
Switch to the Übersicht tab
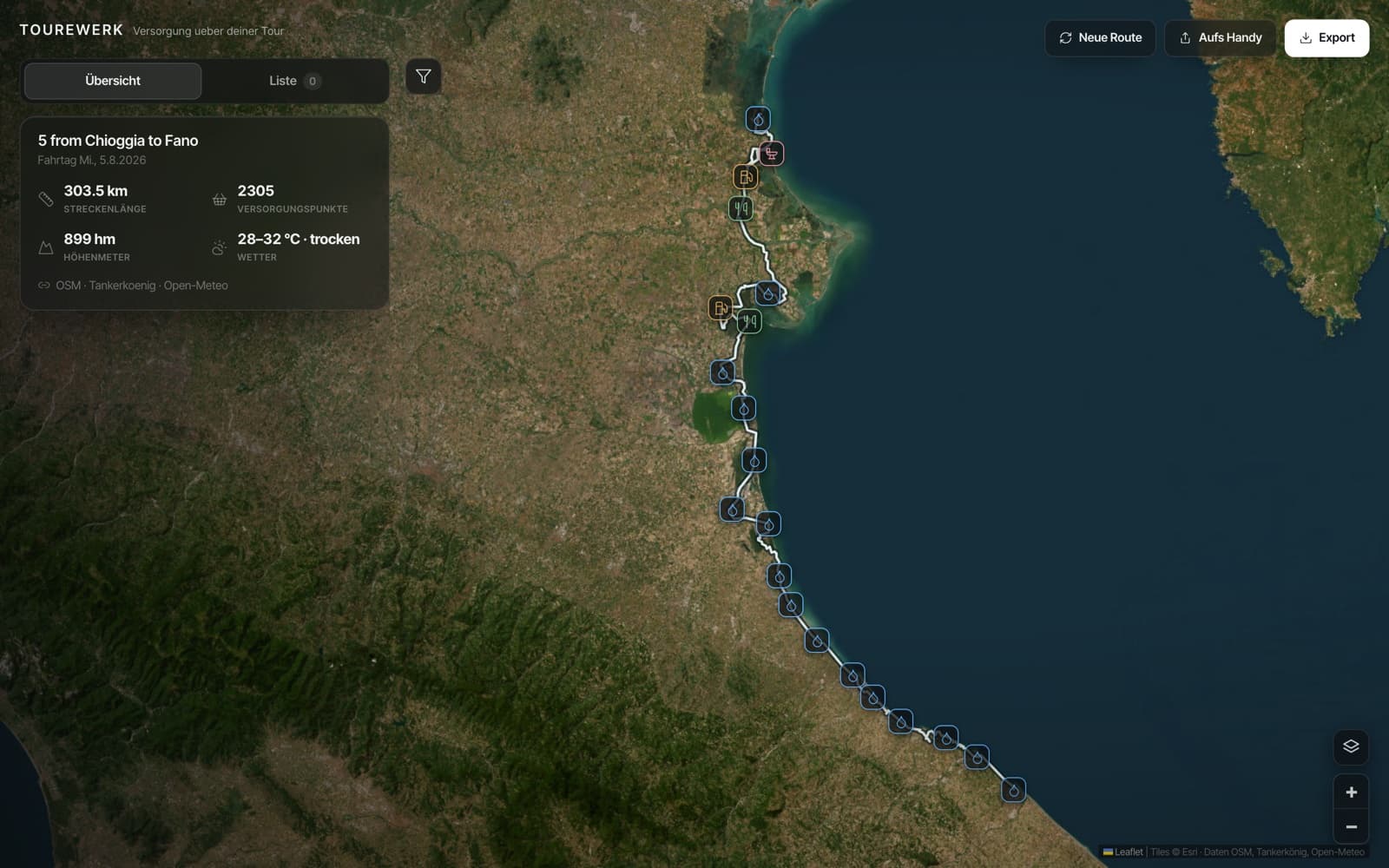tap(113, 81)
